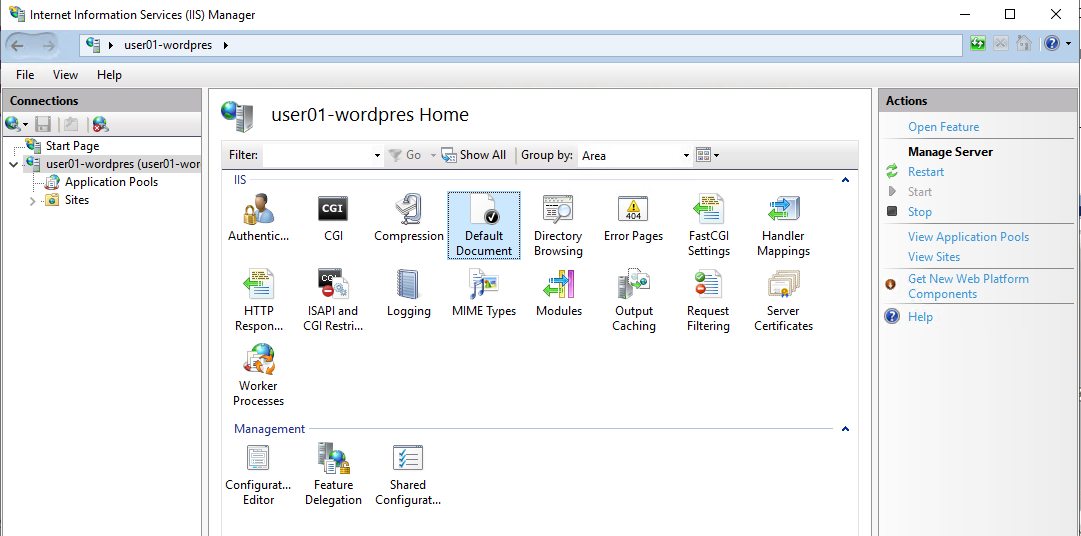Select Start Page in Connections tree

click(72, 146)
